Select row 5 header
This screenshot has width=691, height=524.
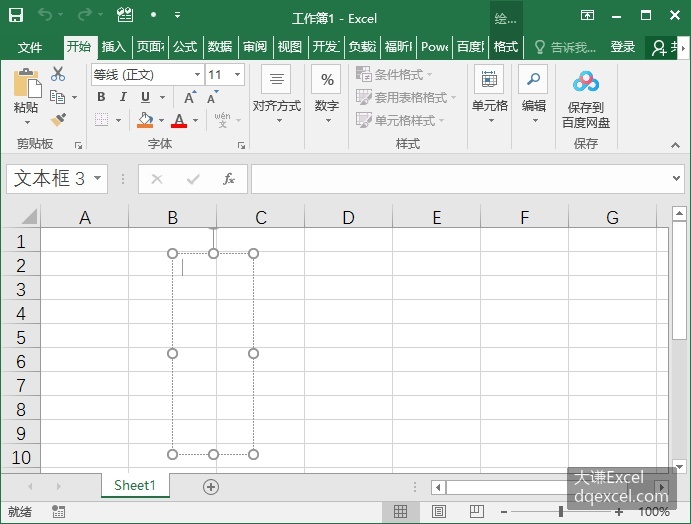click(21, 338)
